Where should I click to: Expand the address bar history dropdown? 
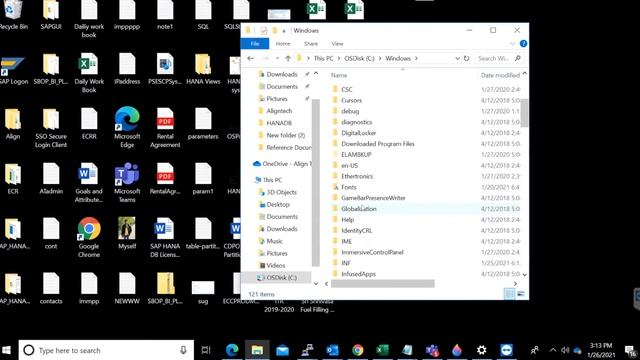[457, 58]
